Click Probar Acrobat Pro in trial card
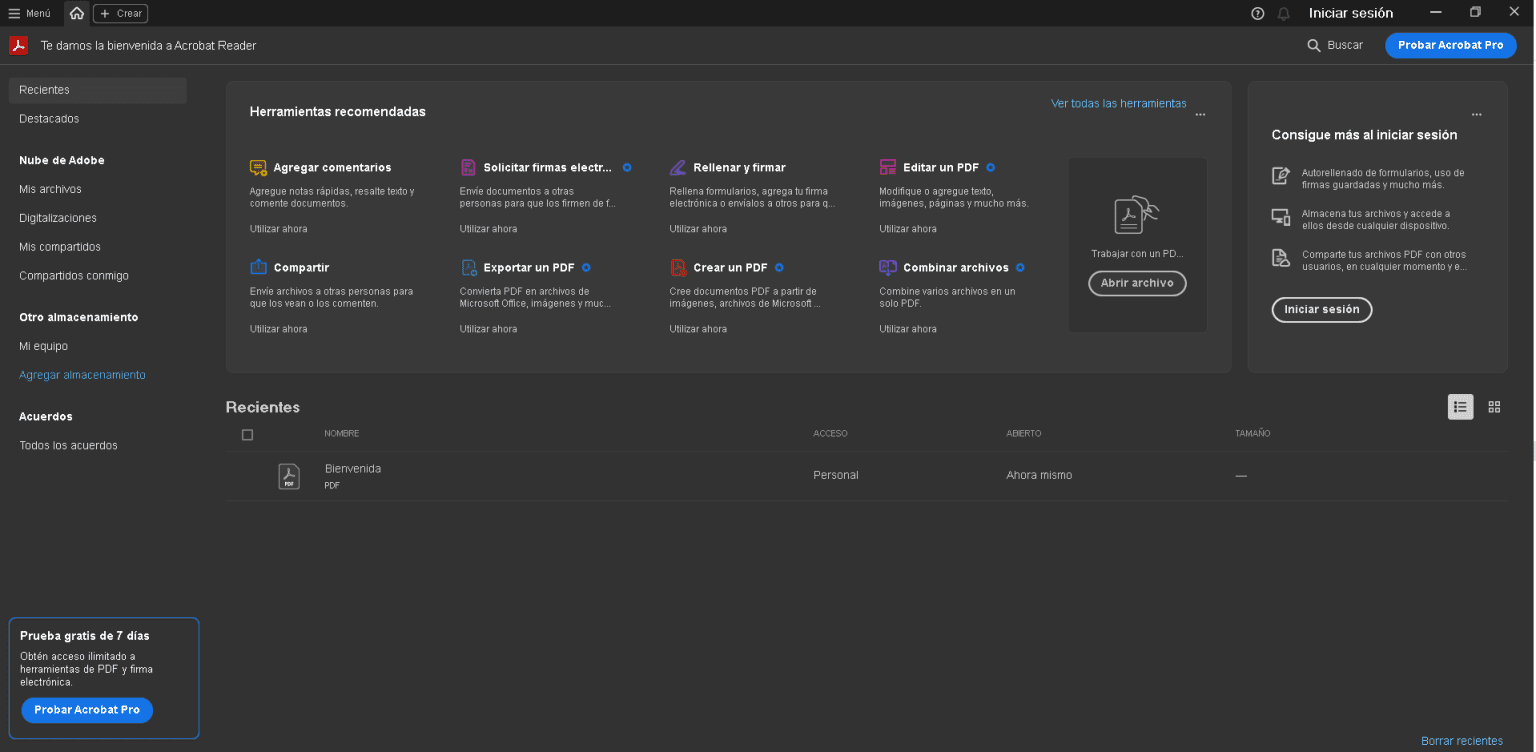Viewport: 1536px width, 752px height. click(x=87, y=710)
